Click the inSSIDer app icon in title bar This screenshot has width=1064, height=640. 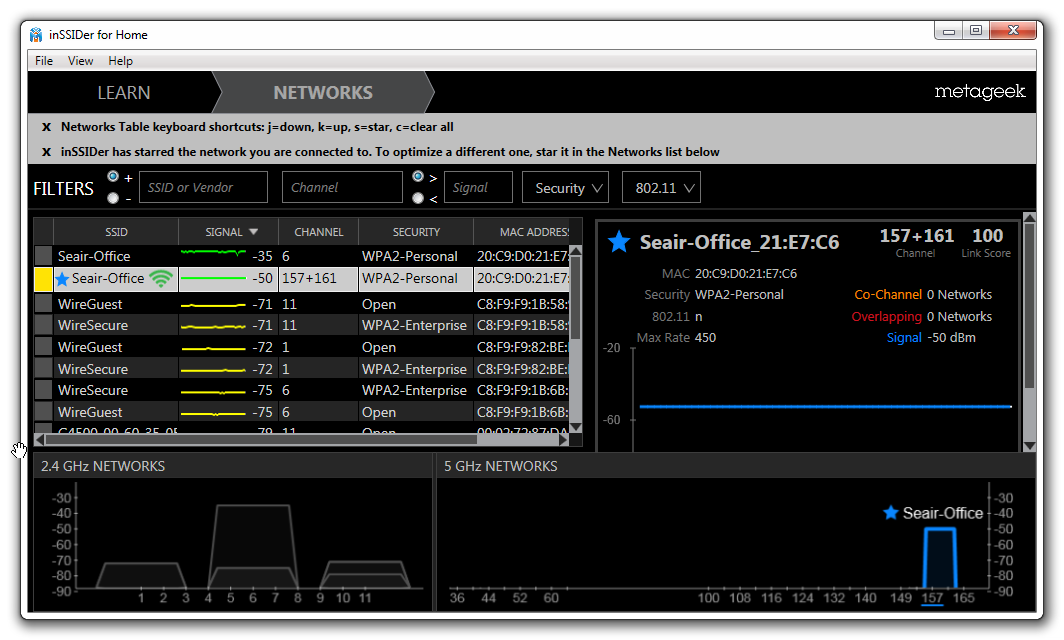pos(36,35)
